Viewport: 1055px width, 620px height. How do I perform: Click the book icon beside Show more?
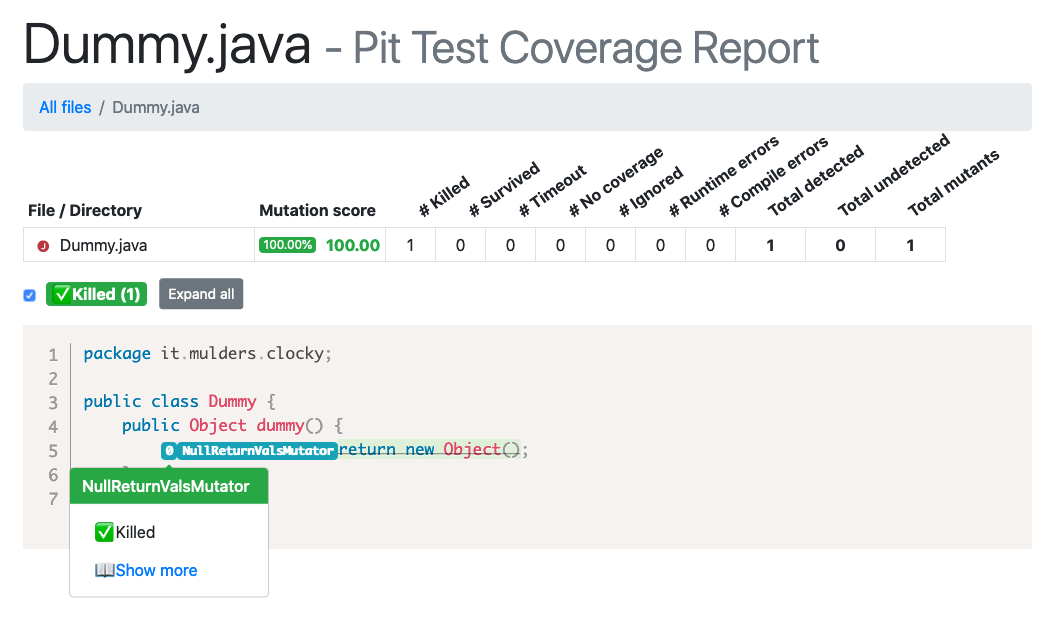tap(104, 571)
